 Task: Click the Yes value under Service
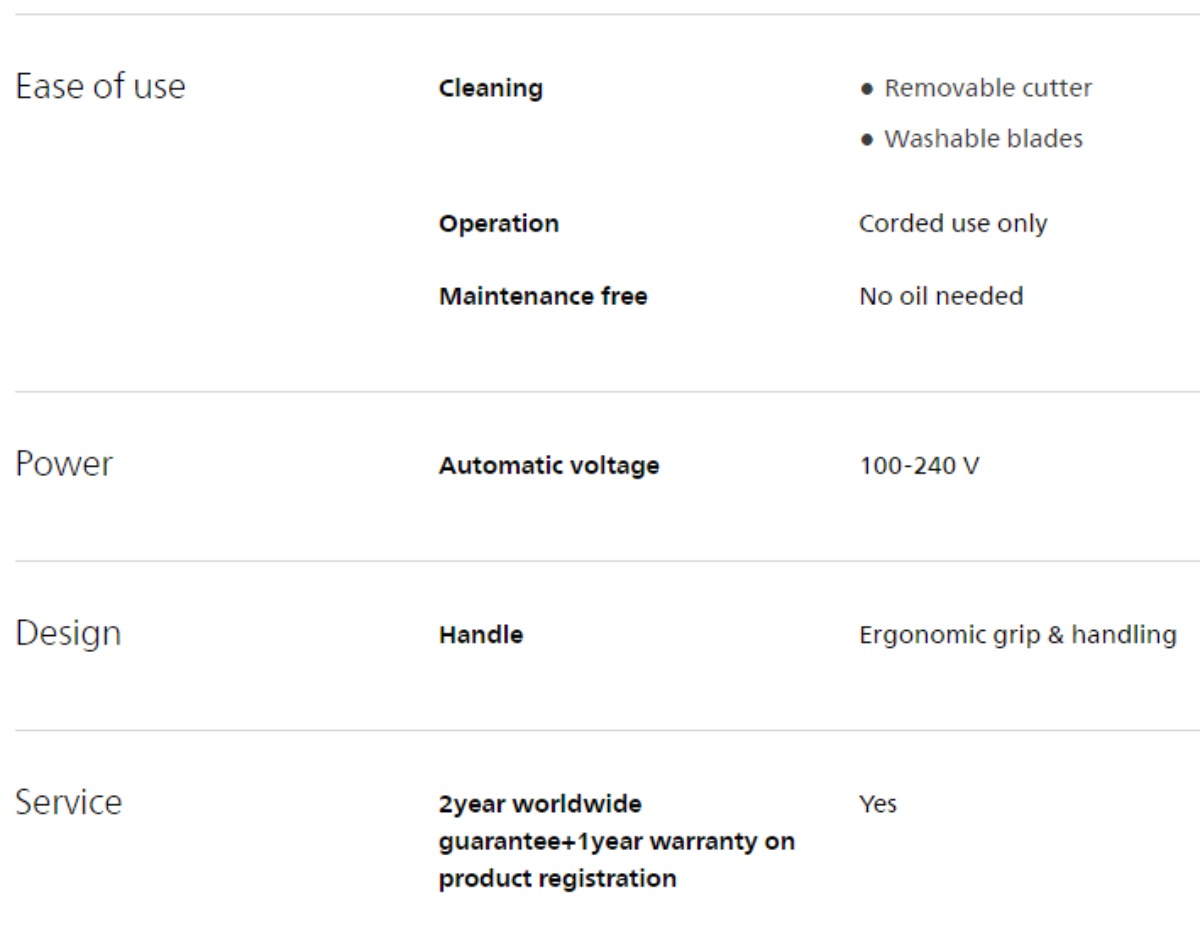pyautogui.click(x=878, y=804)
